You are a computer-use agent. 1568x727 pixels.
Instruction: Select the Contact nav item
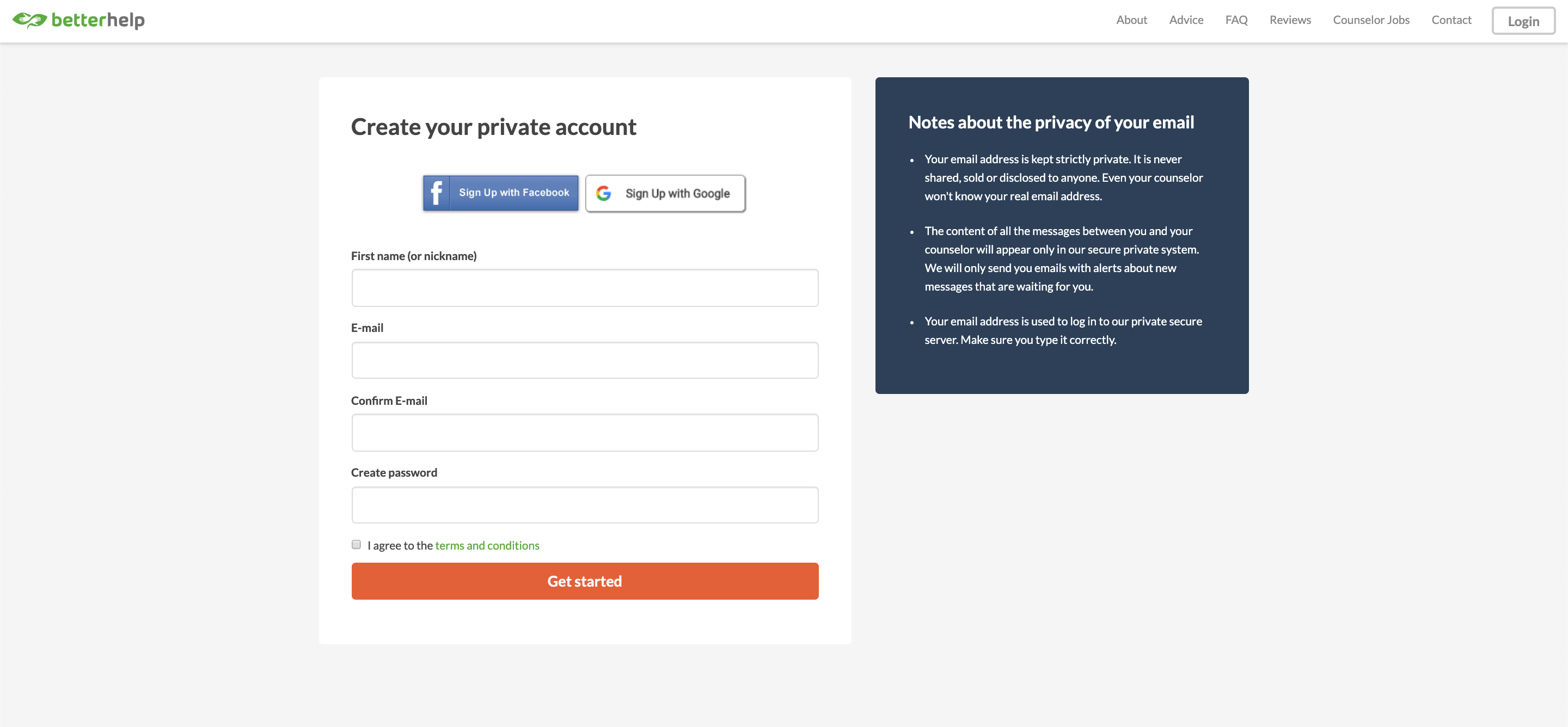(x=1451, y=20)
